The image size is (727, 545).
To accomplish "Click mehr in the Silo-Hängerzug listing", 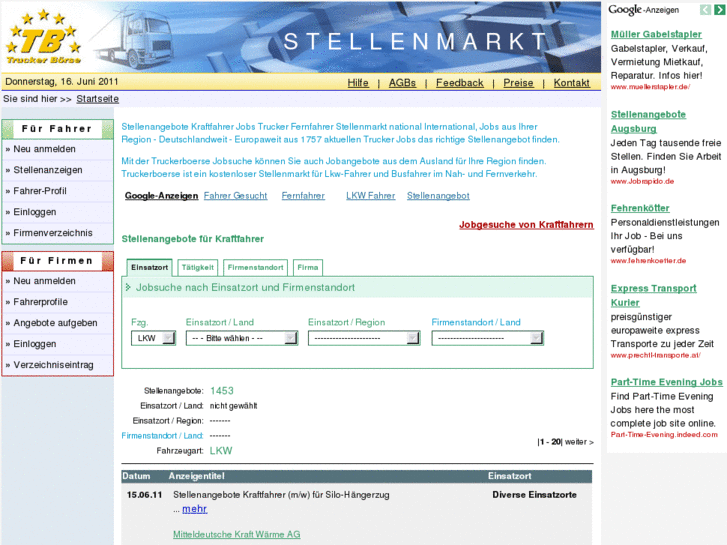I will point(194,509).
